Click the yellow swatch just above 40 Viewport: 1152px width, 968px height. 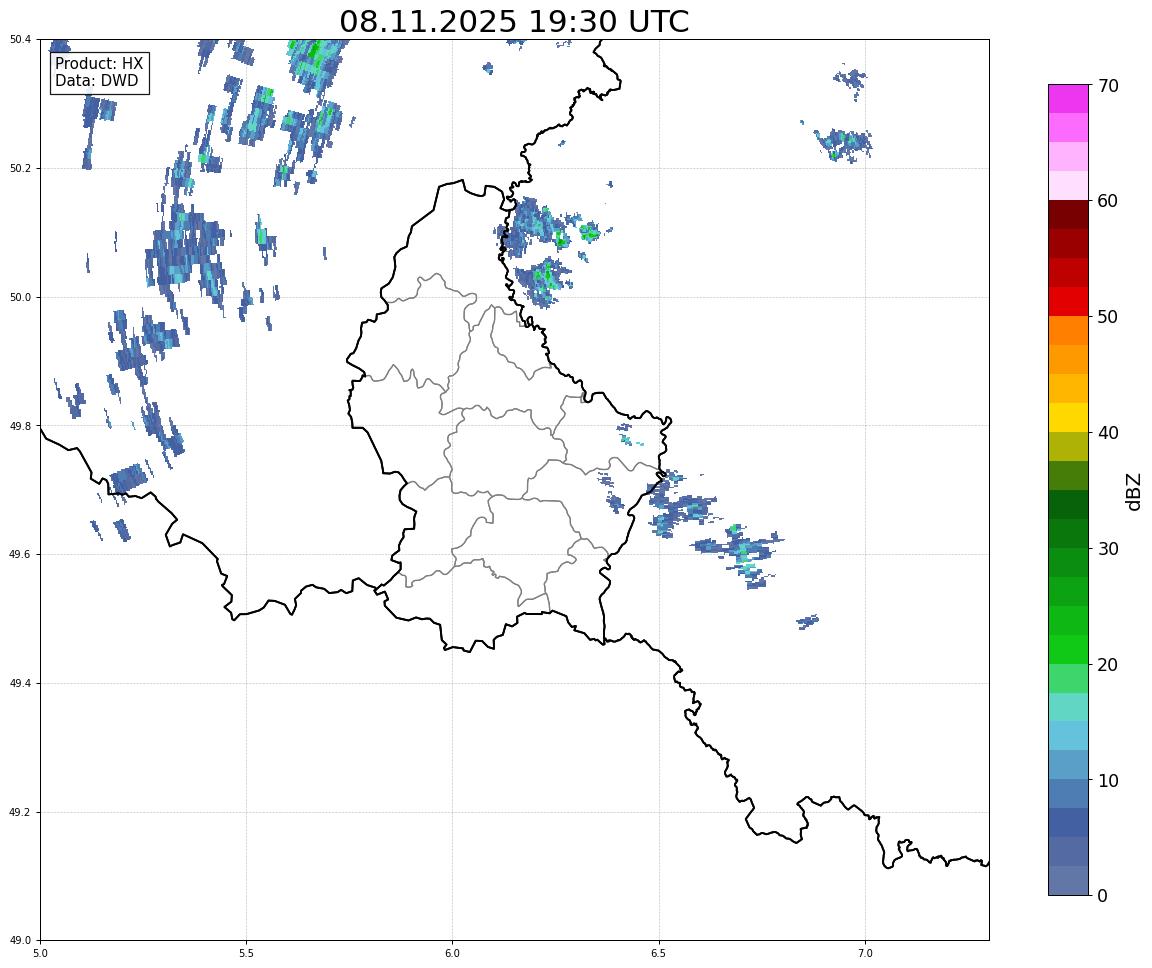(x=1068, y=417)
